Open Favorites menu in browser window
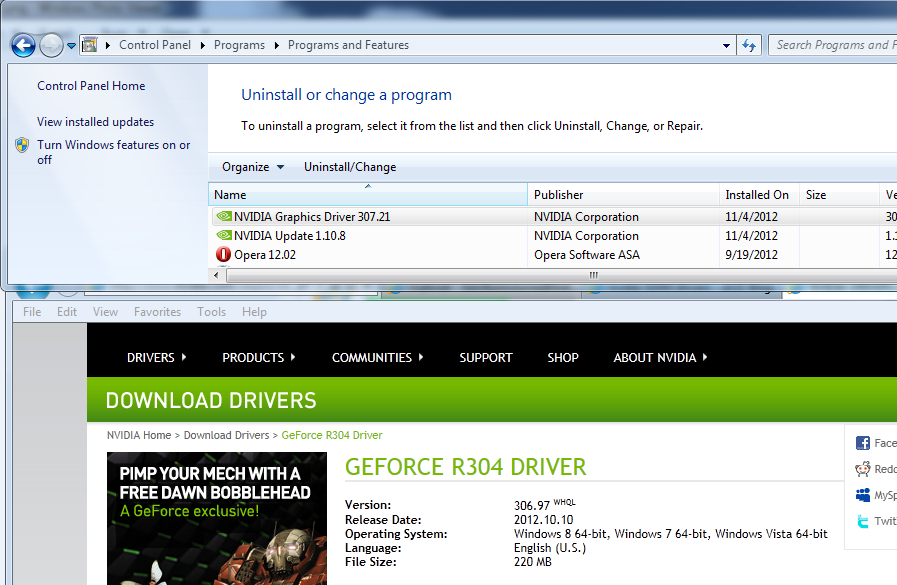 click(x=157, y=312)
